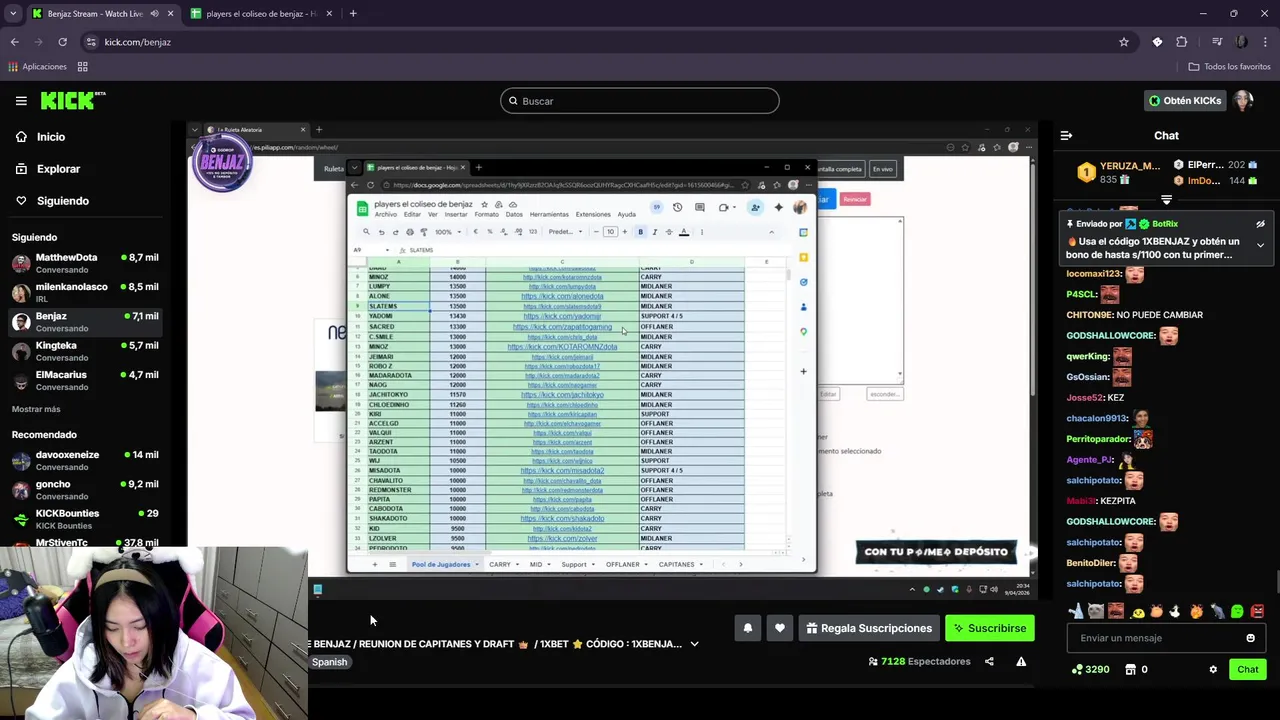
Task: Open Siguiendo in sidebar
Action: [62, 201]
